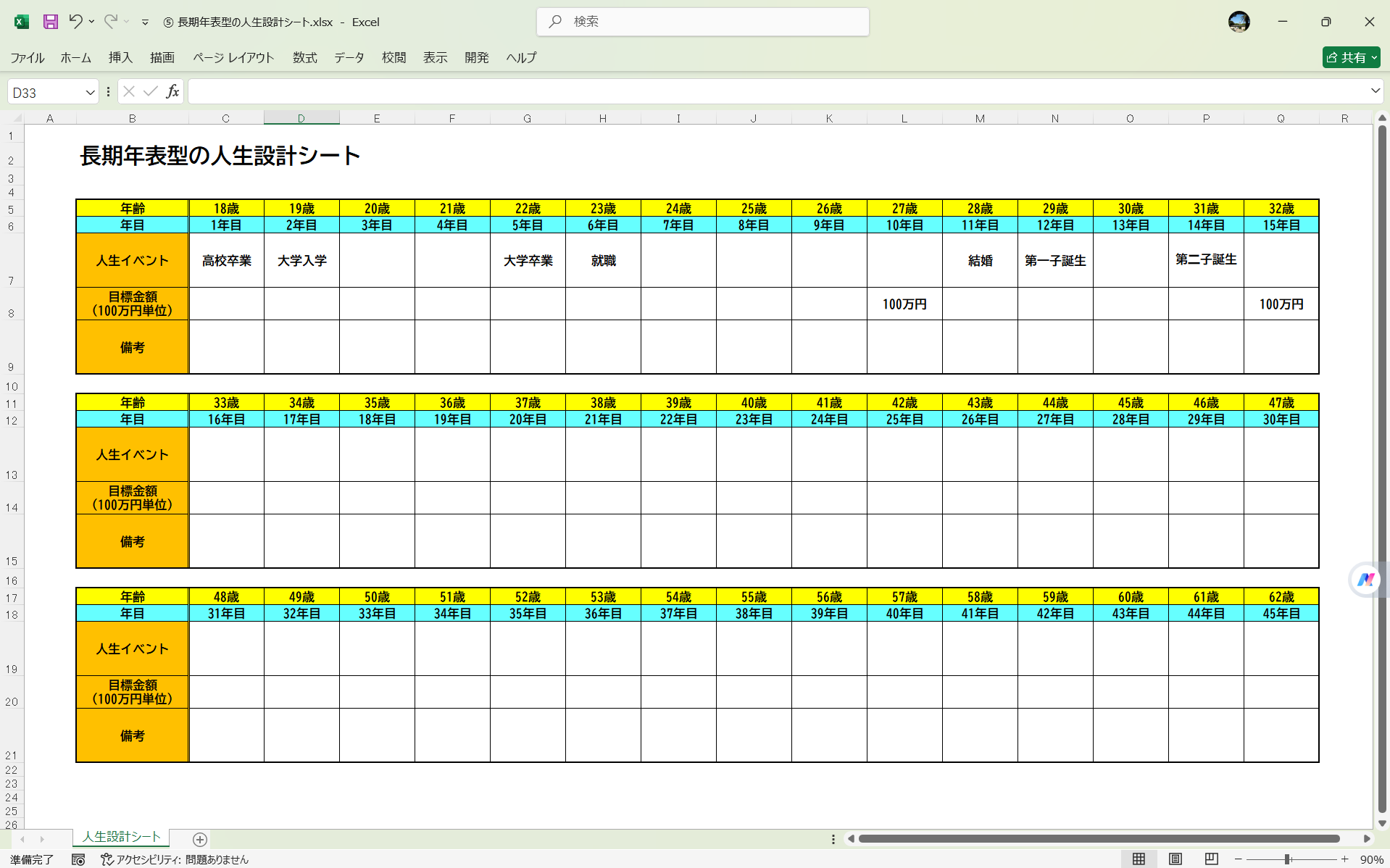
Task: Open the Insert Function dialog via fx icon
Action: [172, 91]
